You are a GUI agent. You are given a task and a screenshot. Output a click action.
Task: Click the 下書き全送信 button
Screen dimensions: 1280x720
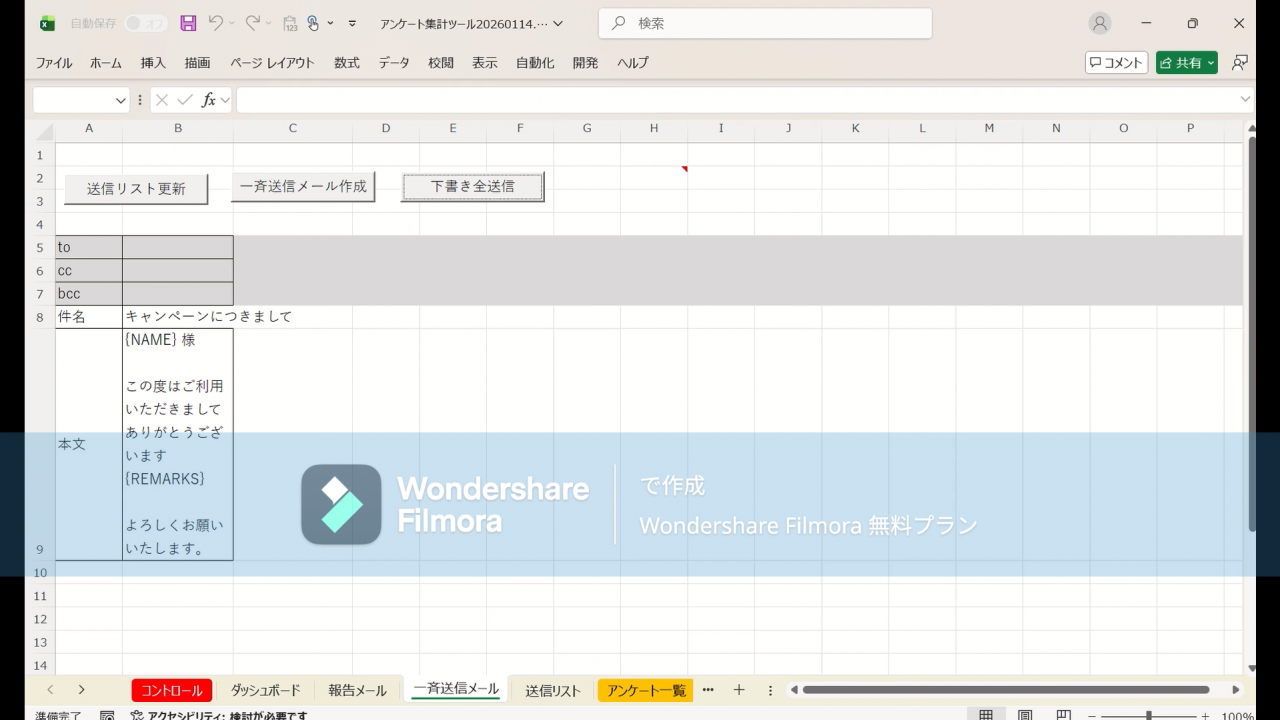[473, 186]
